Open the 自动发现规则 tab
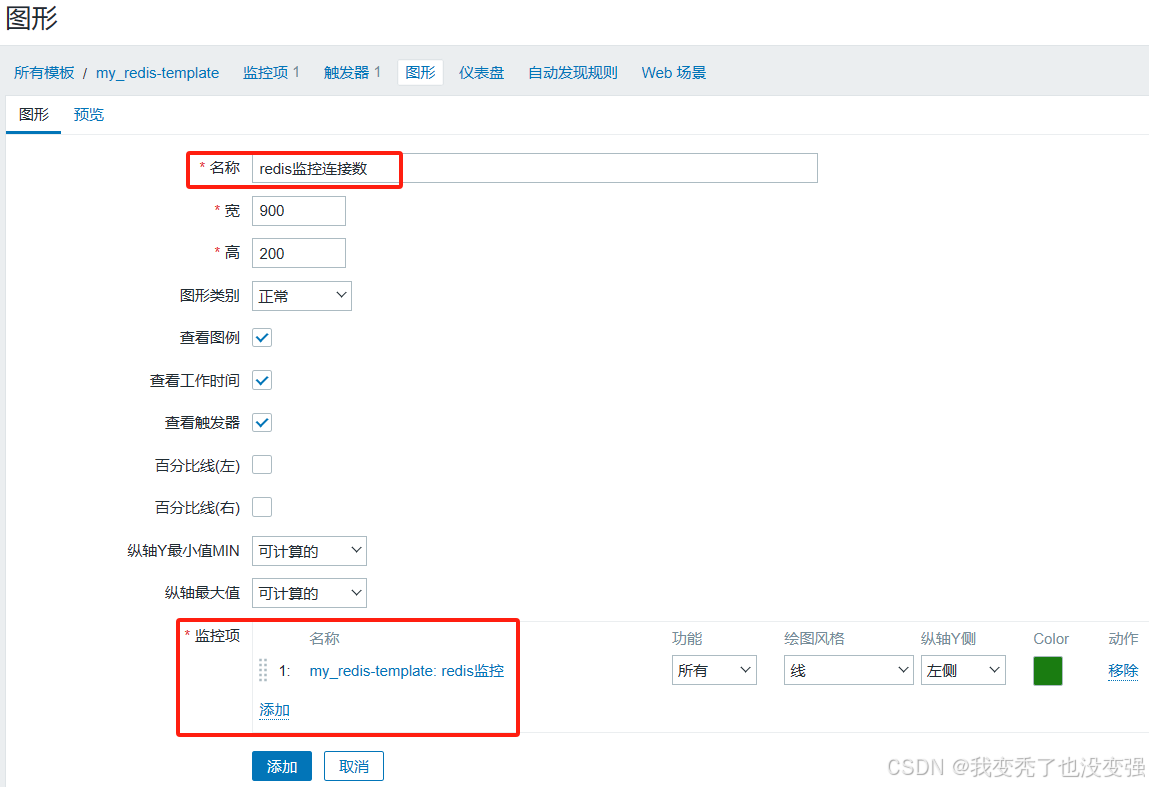The image size is (1149, 787). click(x=573, y=73)
